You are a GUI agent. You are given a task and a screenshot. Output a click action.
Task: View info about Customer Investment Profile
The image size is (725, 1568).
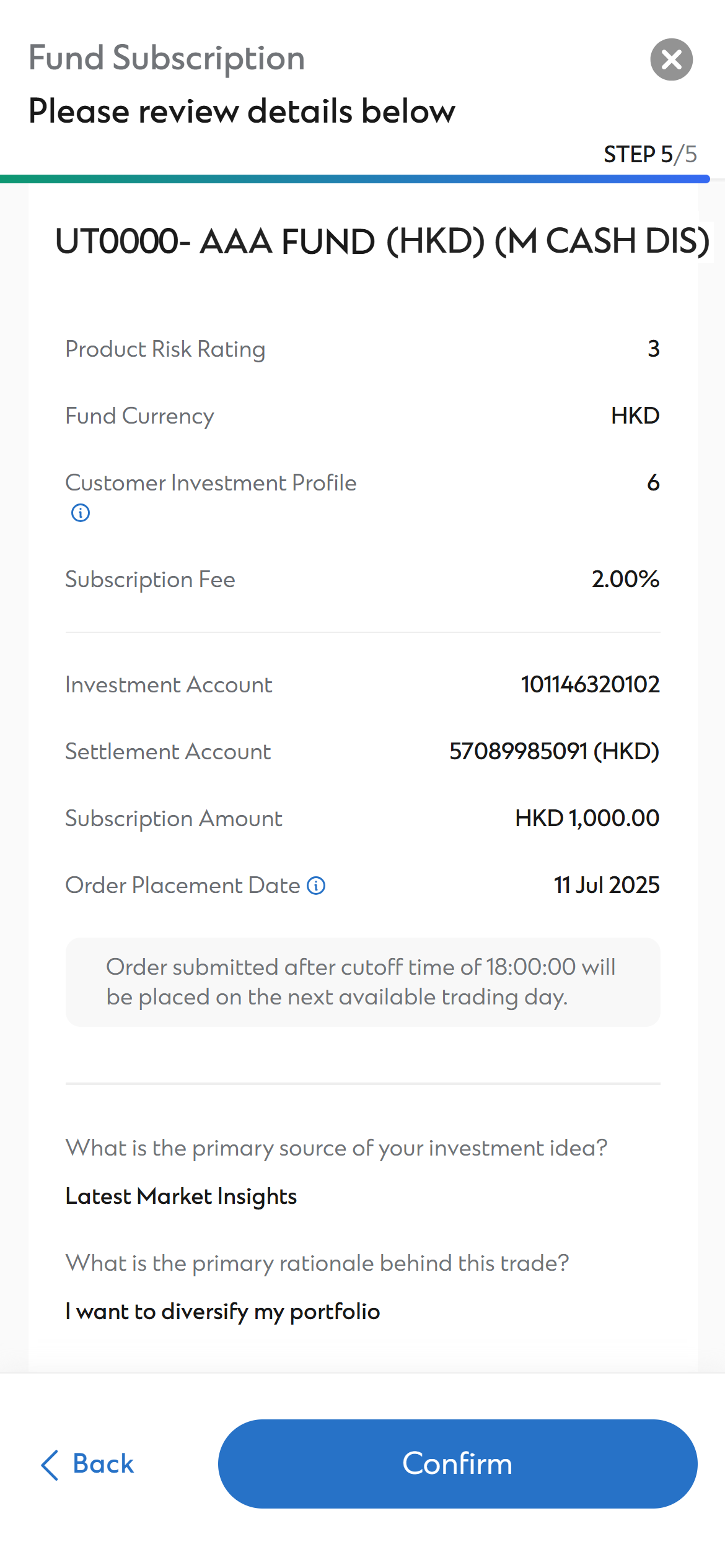[x=80, y=512]
